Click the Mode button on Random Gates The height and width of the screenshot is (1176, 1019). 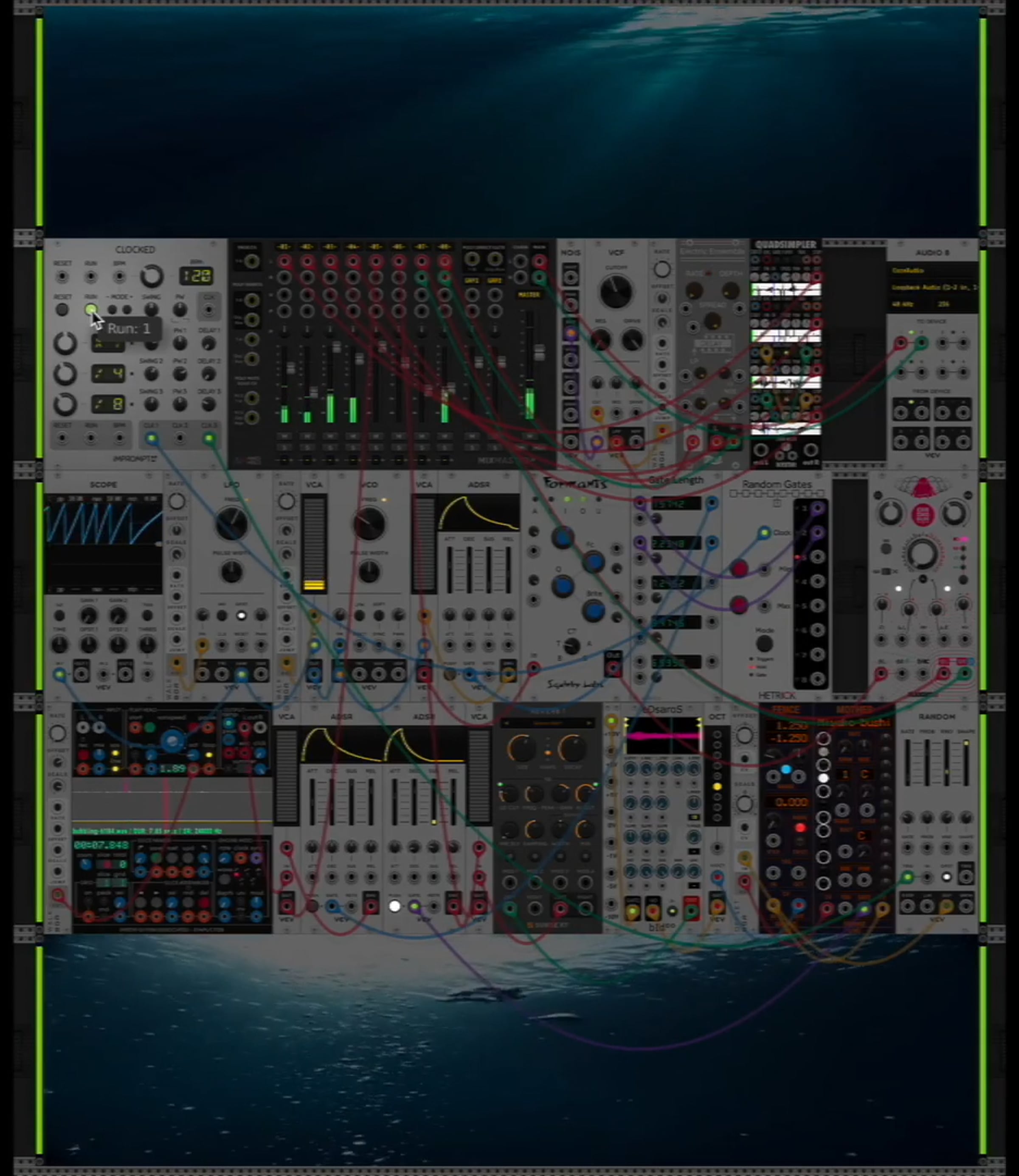point(764,644)
